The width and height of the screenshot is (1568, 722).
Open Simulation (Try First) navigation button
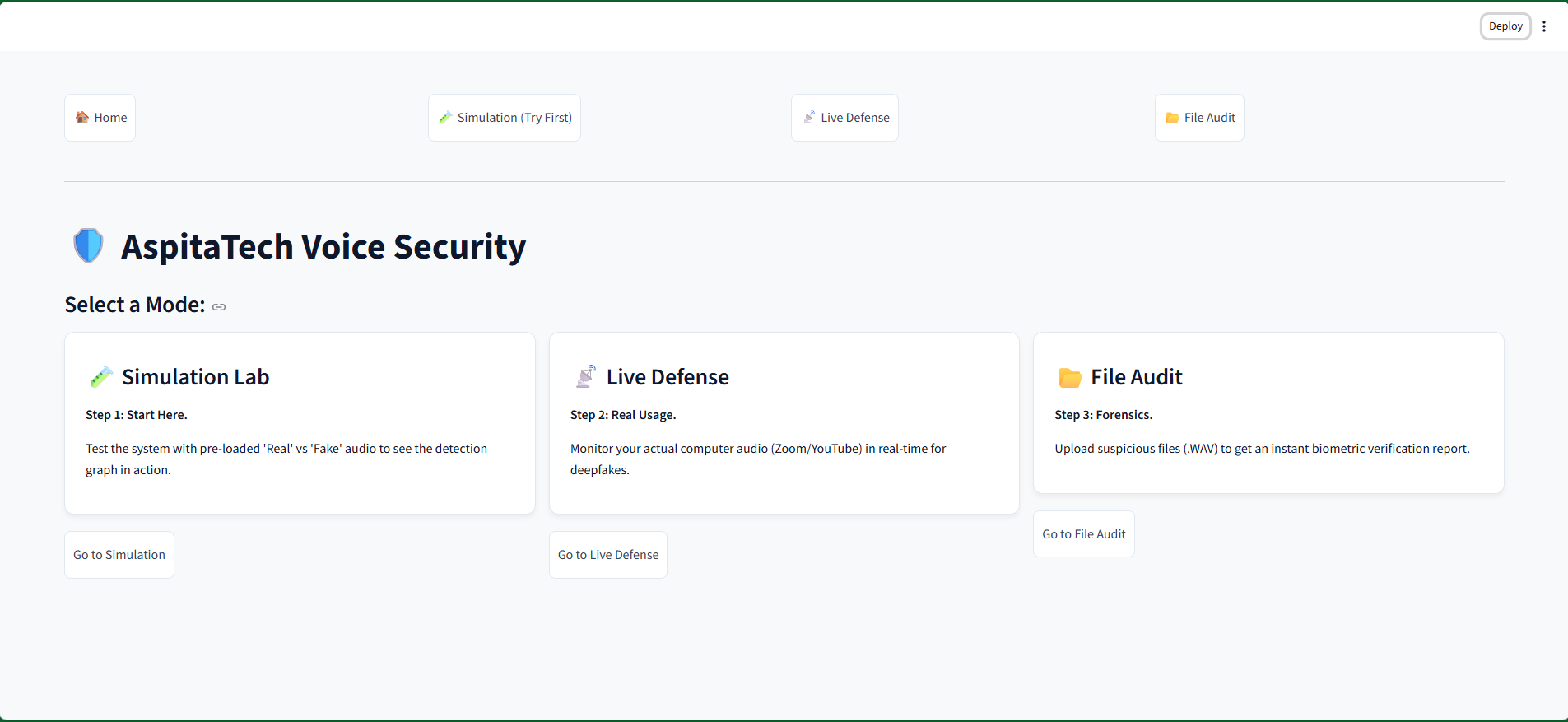pos(505,118)
